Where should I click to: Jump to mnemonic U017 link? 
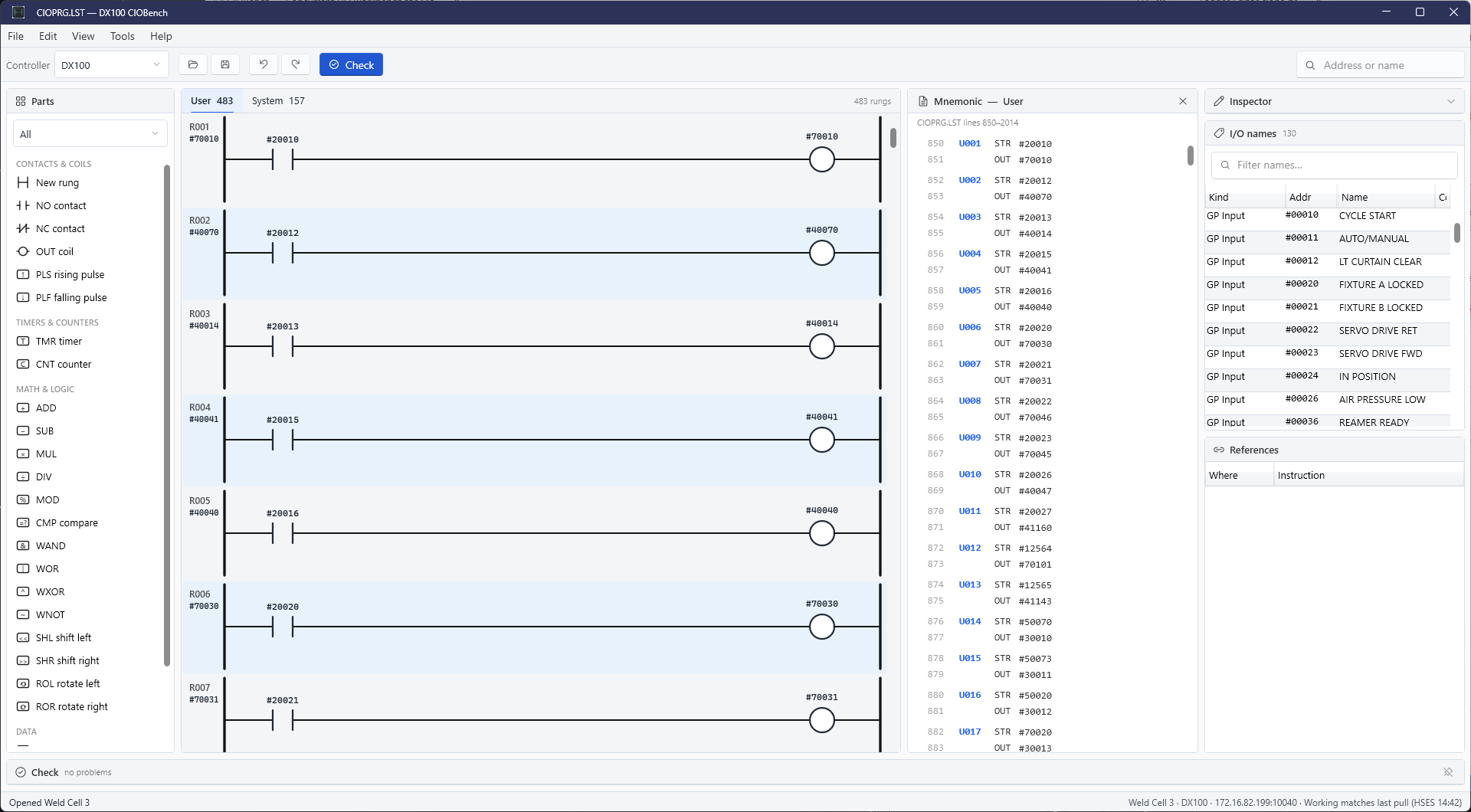pos(969,732)
